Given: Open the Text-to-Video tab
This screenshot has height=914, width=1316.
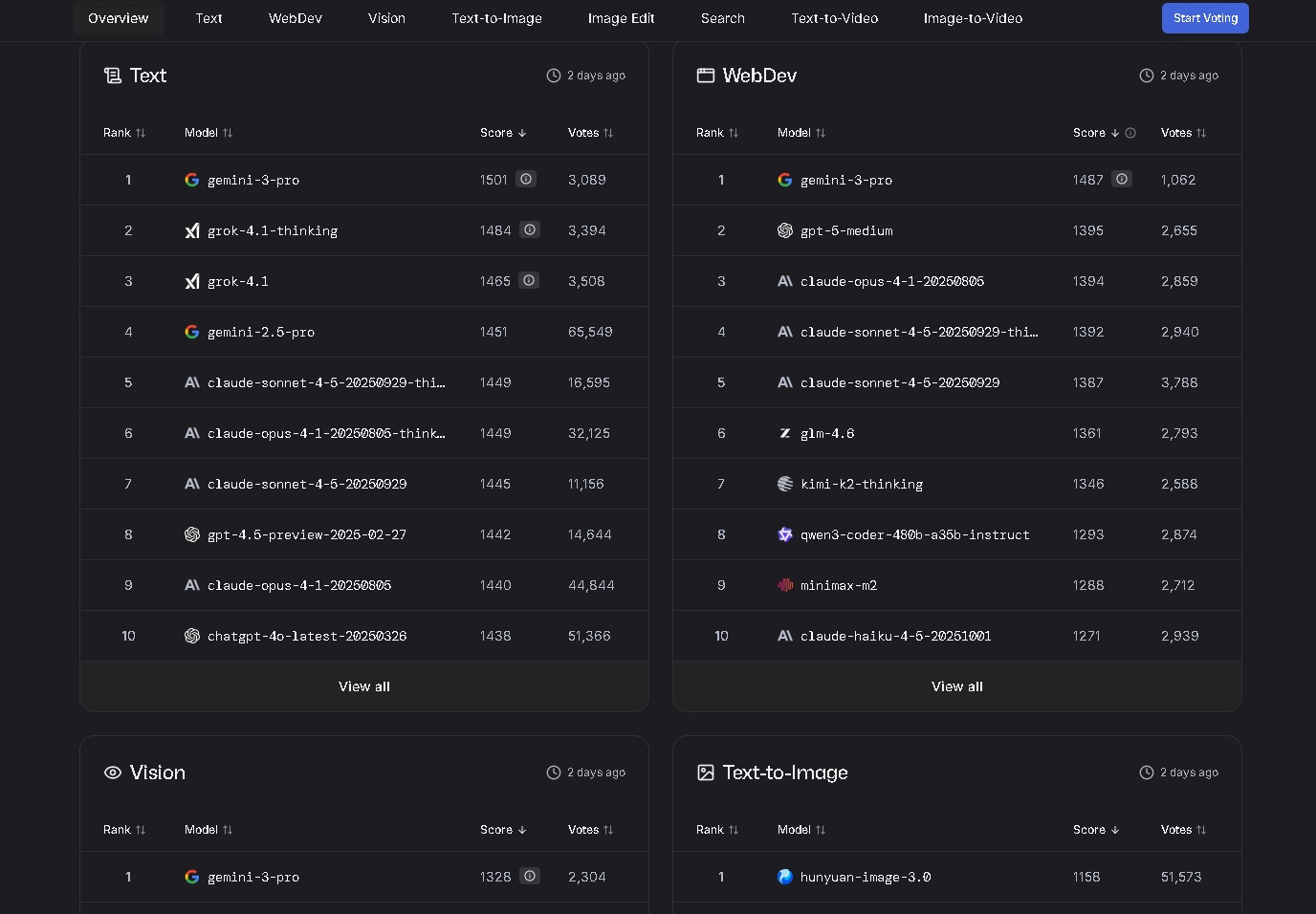Looking at the screenshot, I should (835, 18).
